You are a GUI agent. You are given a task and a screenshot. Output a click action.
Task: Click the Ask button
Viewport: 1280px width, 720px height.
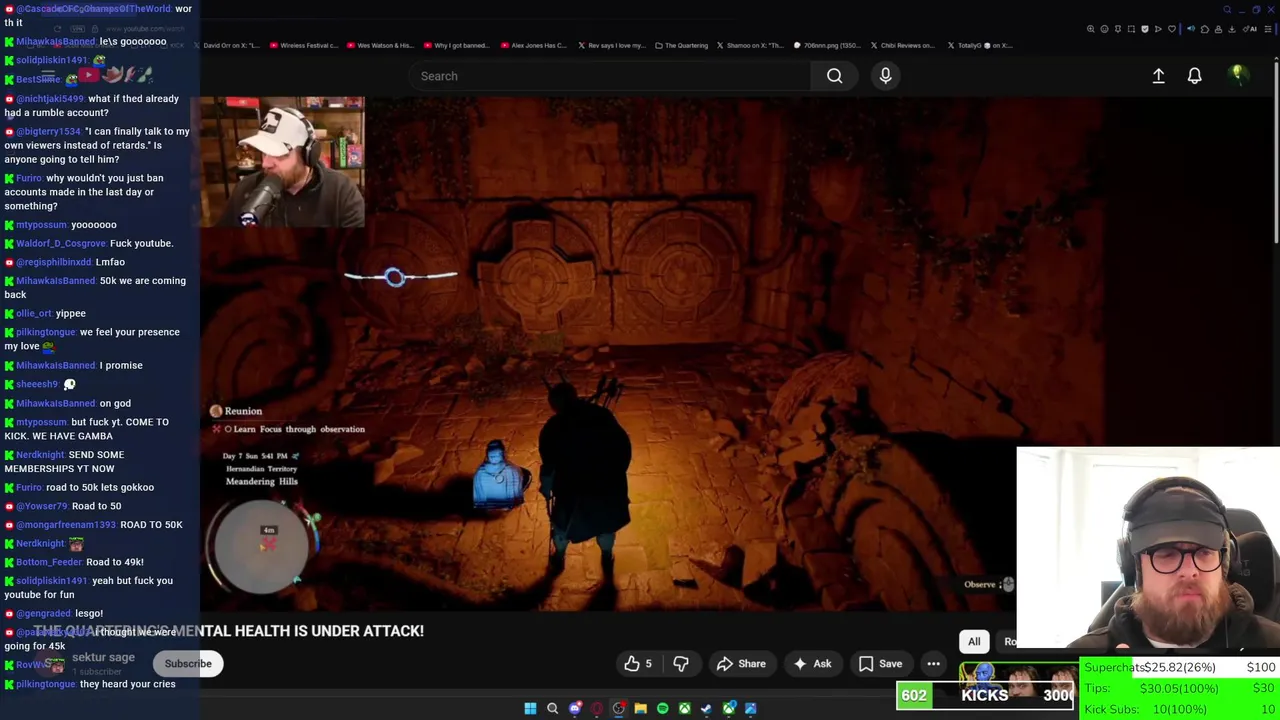[812, 663]
